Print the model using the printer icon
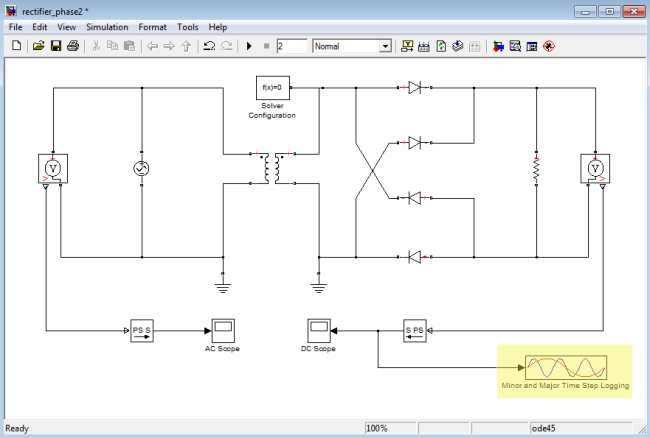650x438 pixels. tap(73, 46)
